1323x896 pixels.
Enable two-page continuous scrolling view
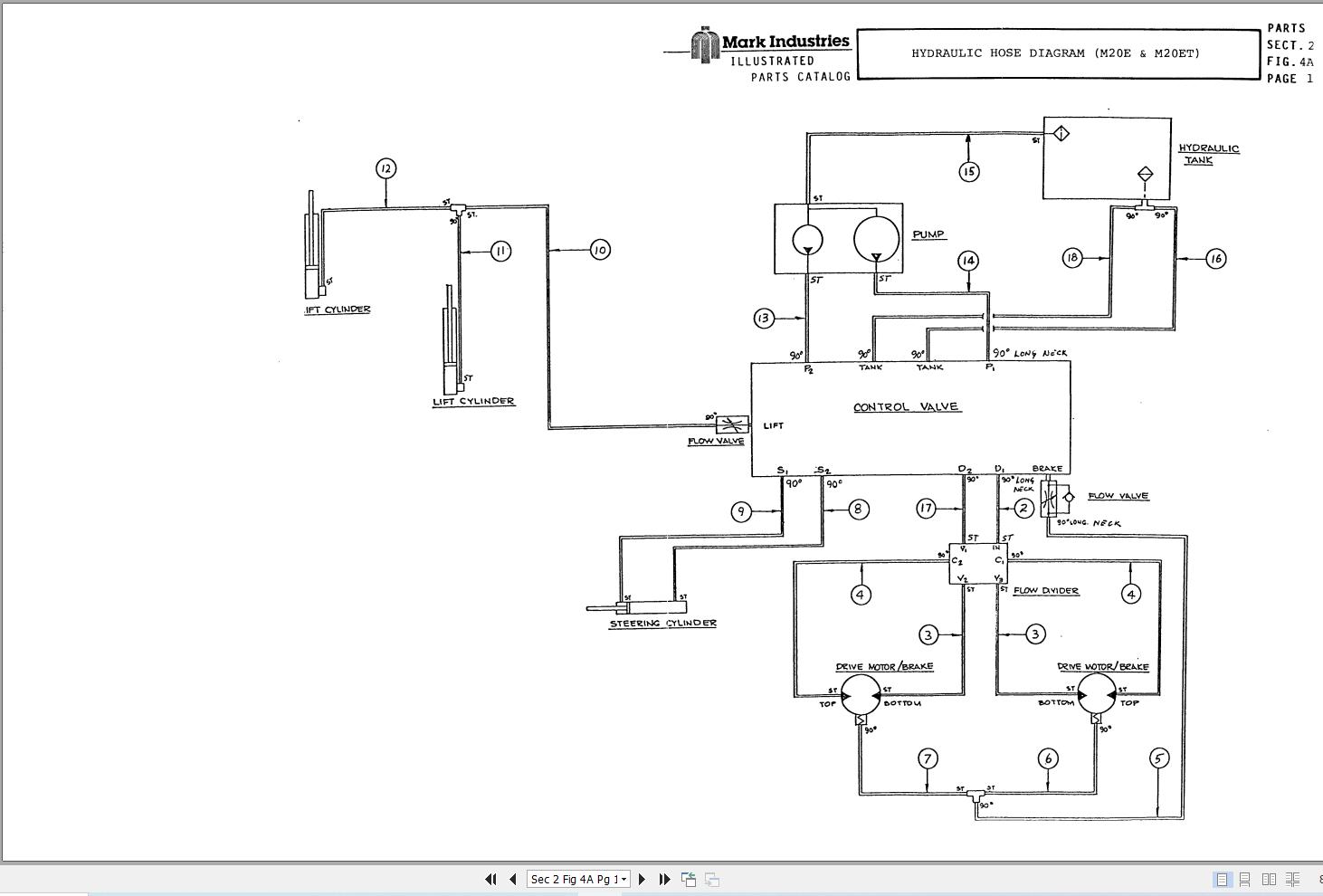pos(1292,879)
